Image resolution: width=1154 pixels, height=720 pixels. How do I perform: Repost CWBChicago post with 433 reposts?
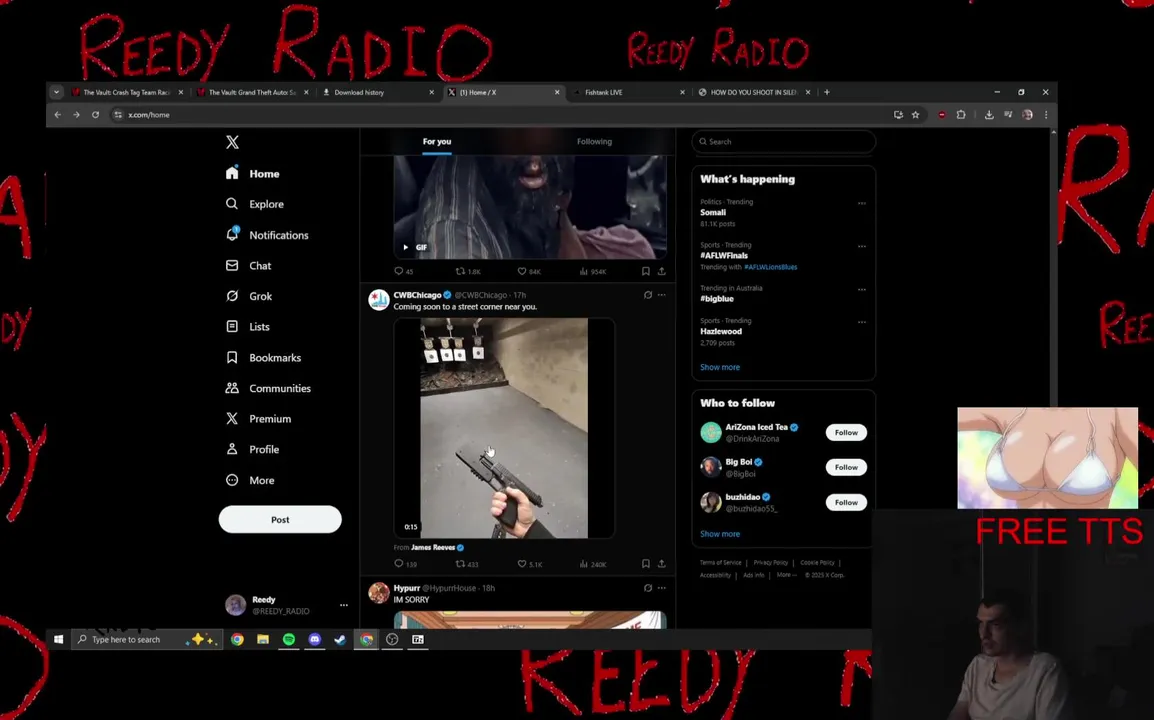click(x=467, y=564)
